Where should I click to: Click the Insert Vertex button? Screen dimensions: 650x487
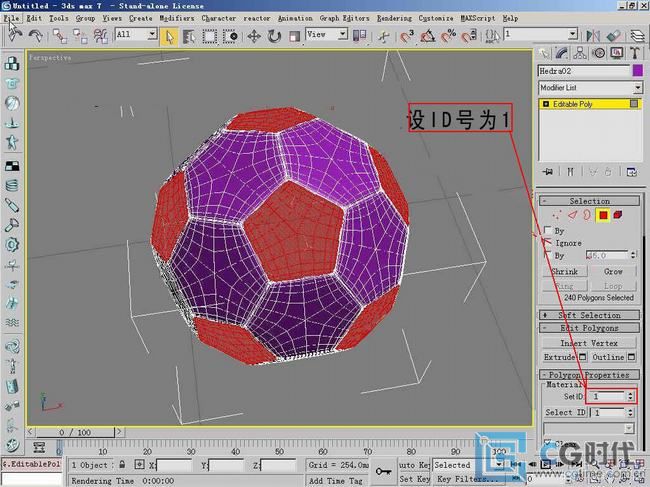pos(589,343)
